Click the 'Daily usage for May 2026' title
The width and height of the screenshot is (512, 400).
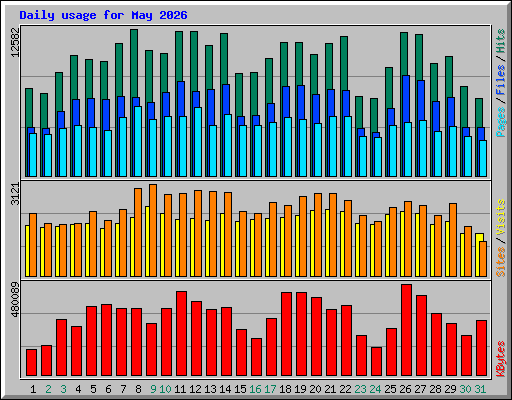[103, 15]
